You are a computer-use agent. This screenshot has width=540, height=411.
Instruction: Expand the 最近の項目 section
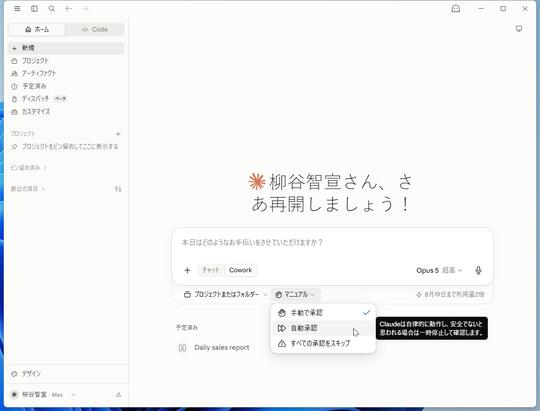click(27, 189)
